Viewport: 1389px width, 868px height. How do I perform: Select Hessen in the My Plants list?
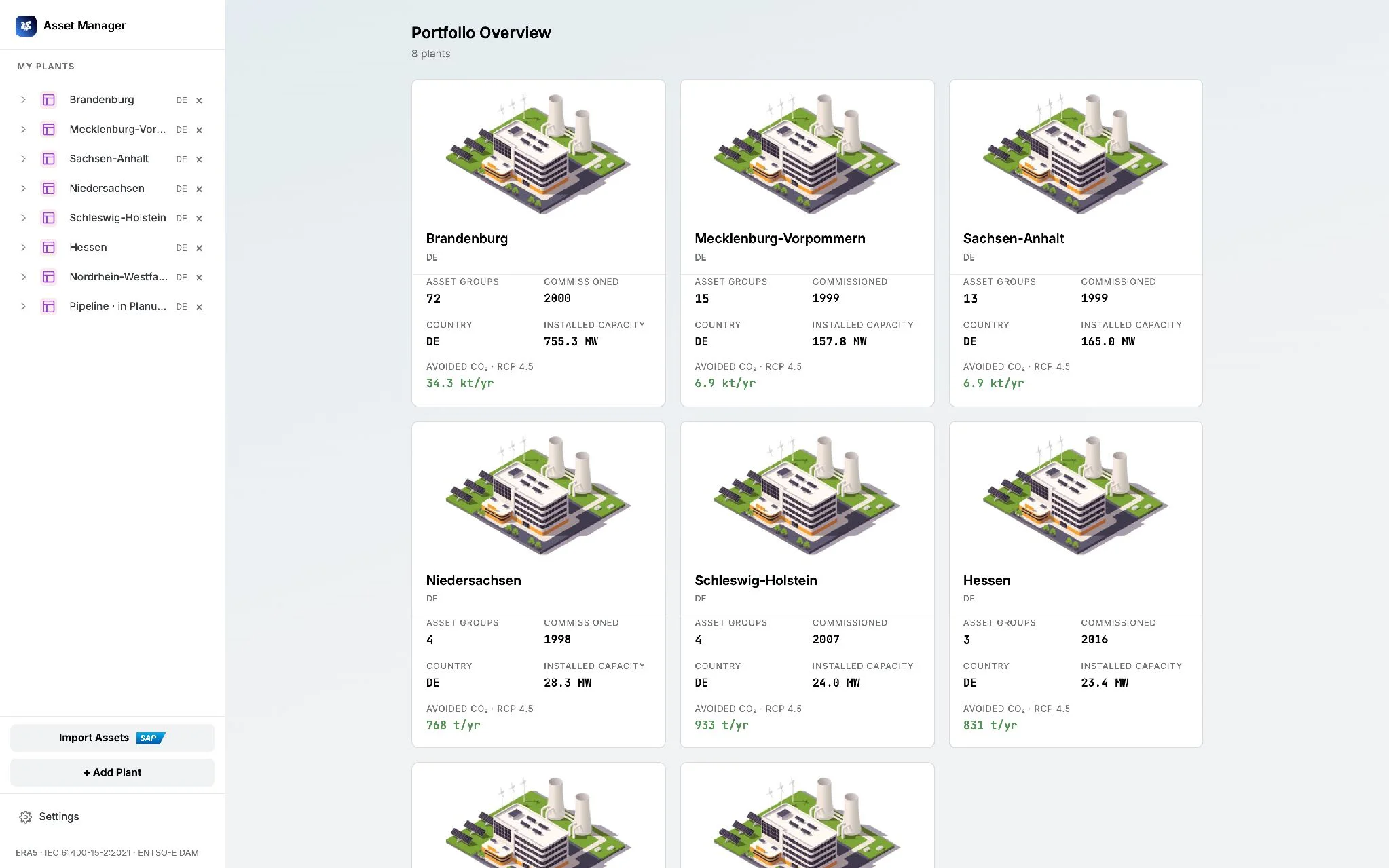tap(88, 248)
